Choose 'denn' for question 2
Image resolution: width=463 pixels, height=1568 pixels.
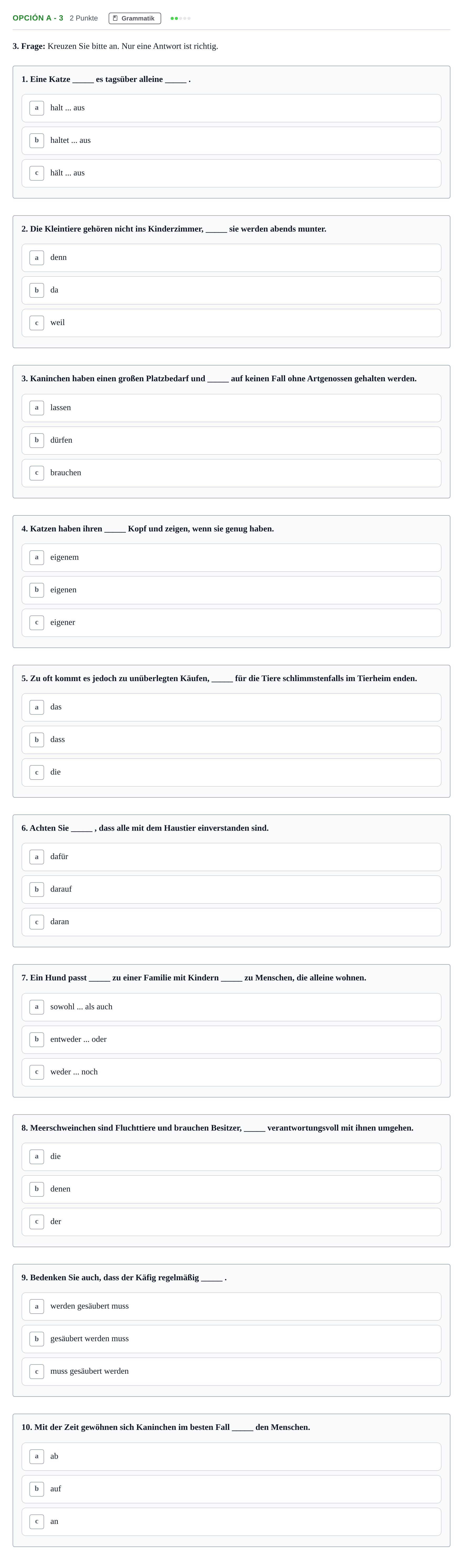point(231,258)
